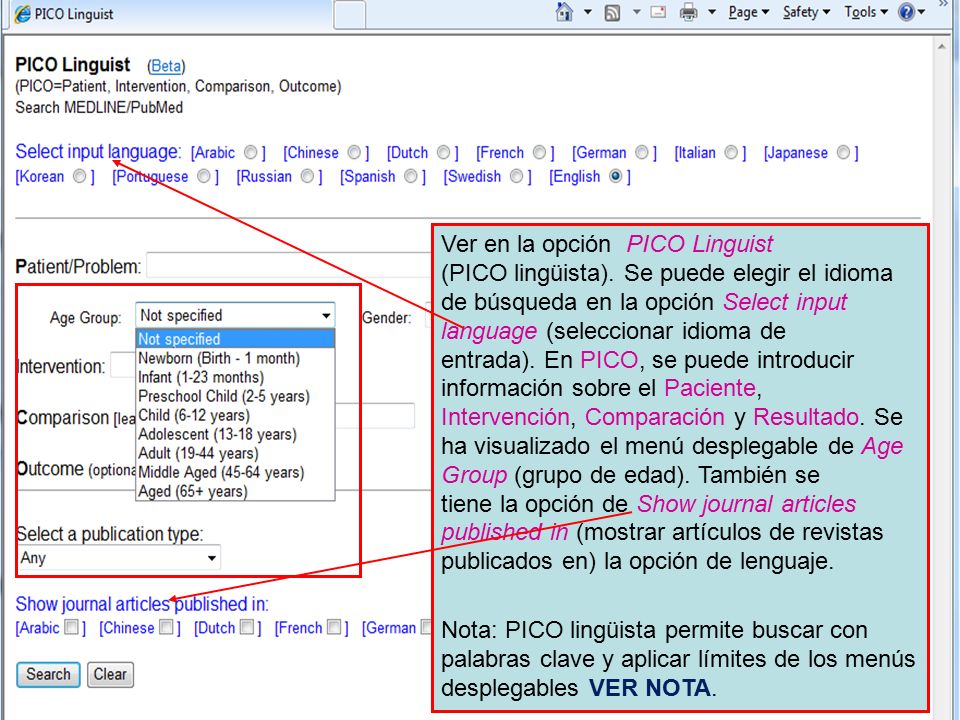Viewport: 960px width, 720px height.
Task: Check Dutch under Show journal articles published in
Action: point(247,627)
